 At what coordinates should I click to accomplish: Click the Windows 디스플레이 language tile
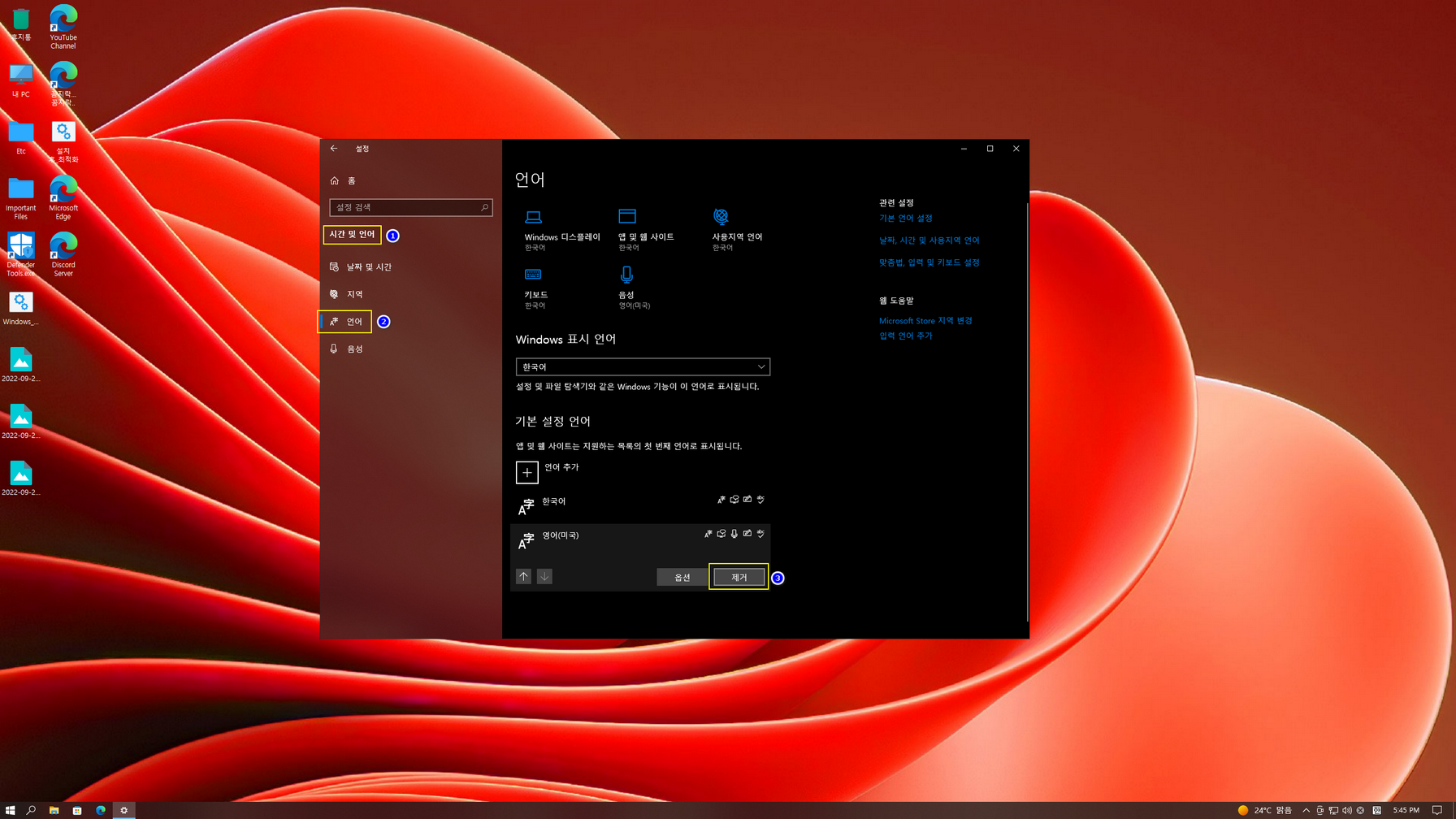(x=561, y=230)
